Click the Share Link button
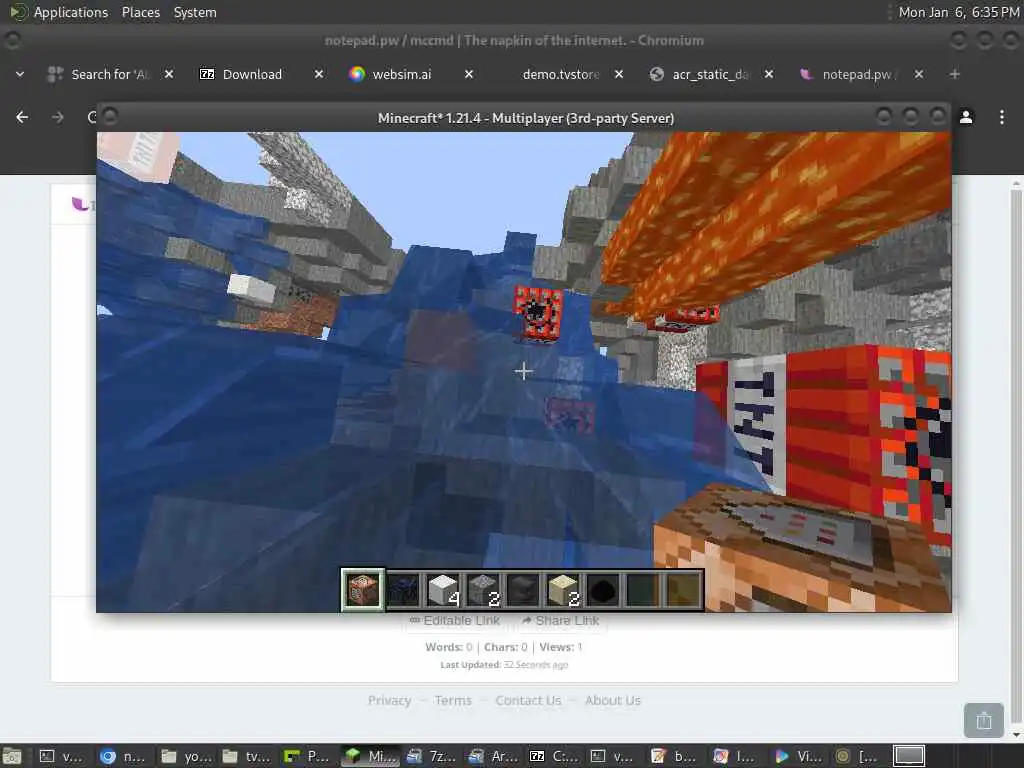Viewport: 1024px width, 768px height. coord(561,620)
